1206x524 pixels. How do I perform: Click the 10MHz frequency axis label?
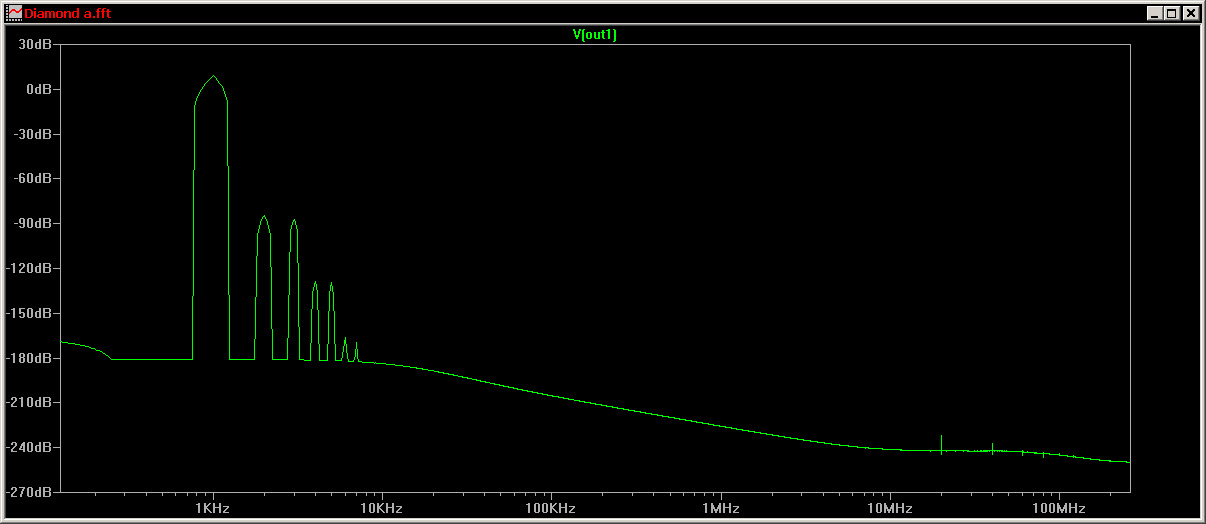pyautogui.click(x=890, y=509)
